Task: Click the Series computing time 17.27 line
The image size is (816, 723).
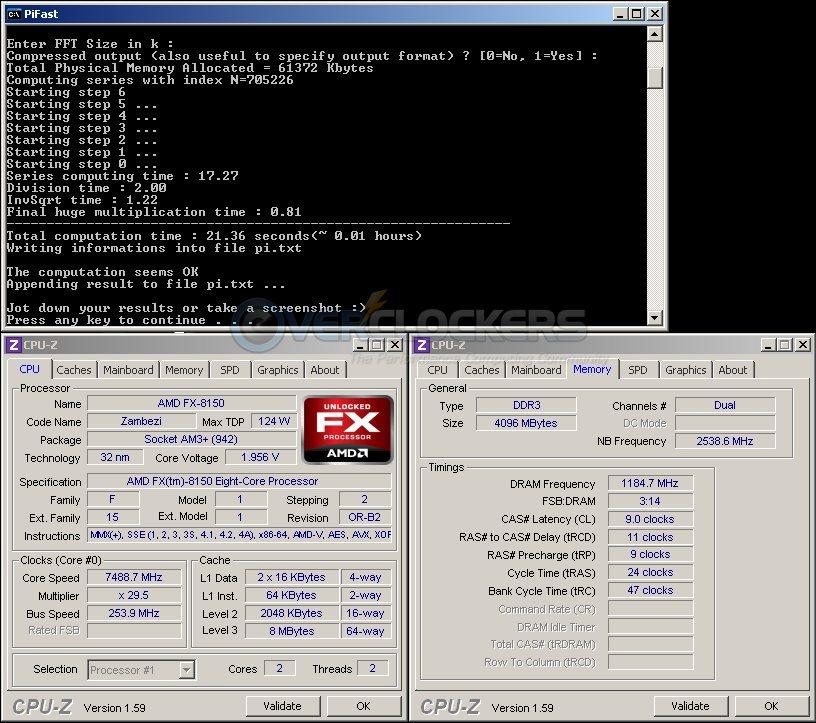Action: pyautogui.click(x=122, y=176)
